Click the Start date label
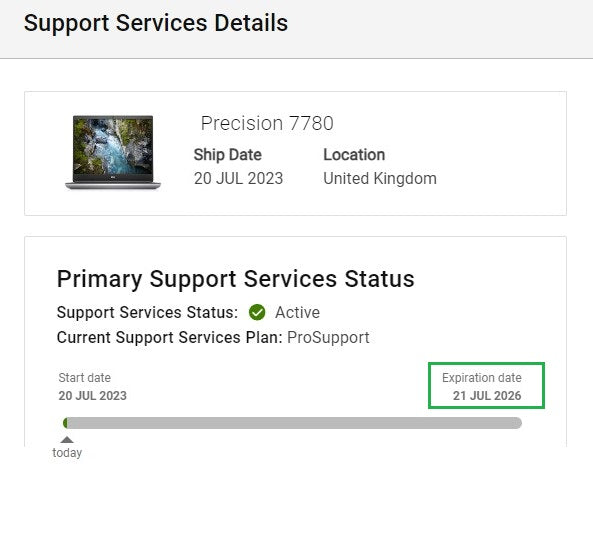Screen dimensions: 593x559 85,377
